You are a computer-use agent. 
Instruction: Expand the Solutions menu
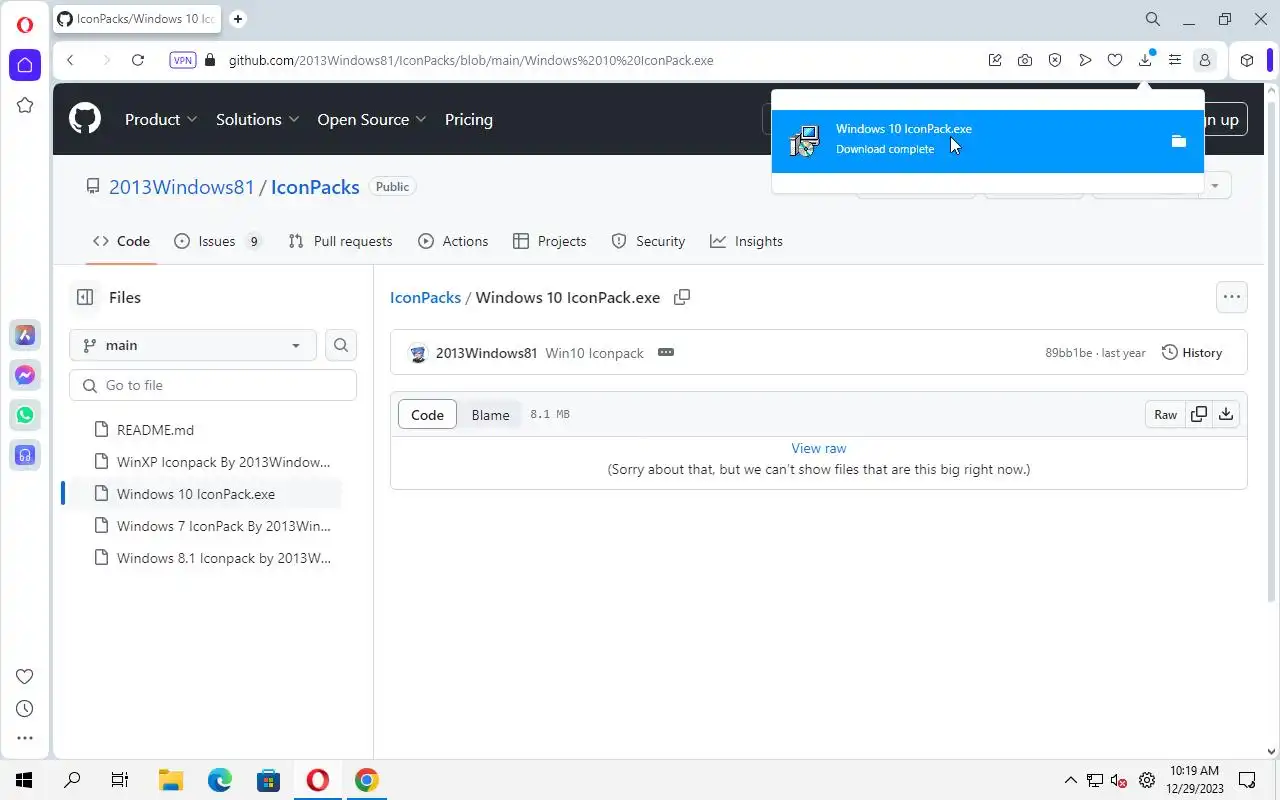coord(258,119)
